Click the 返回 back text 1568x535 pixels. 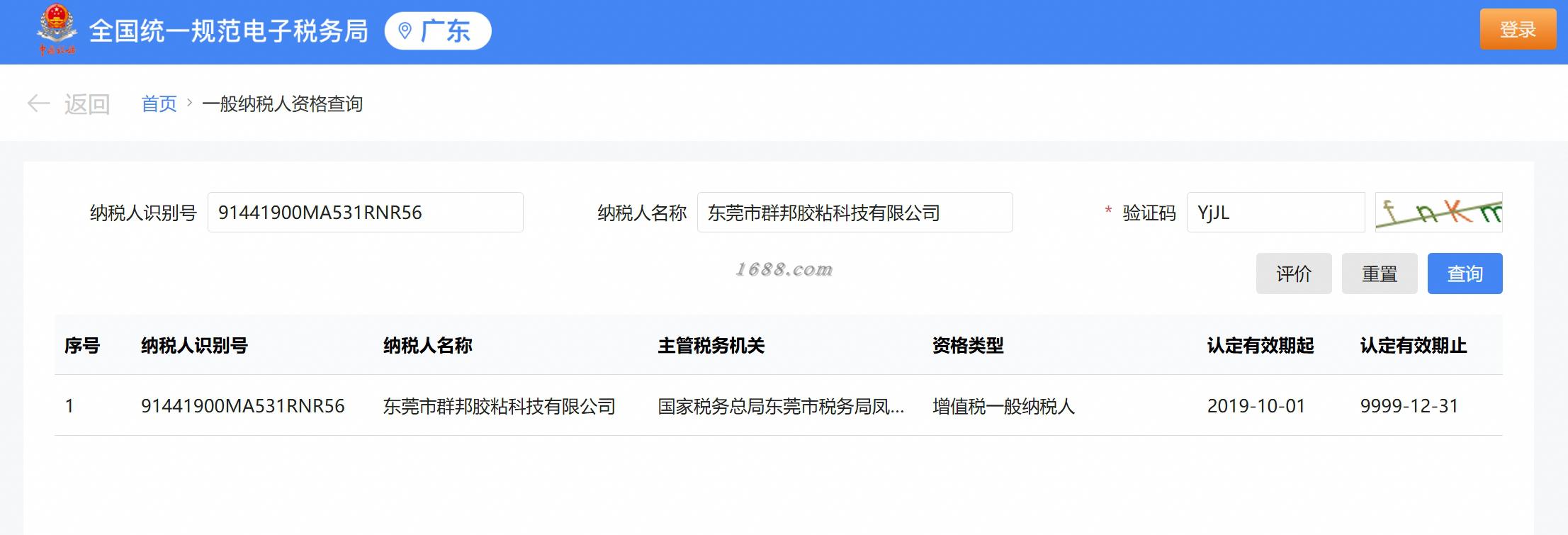click(x=87, y=104)
